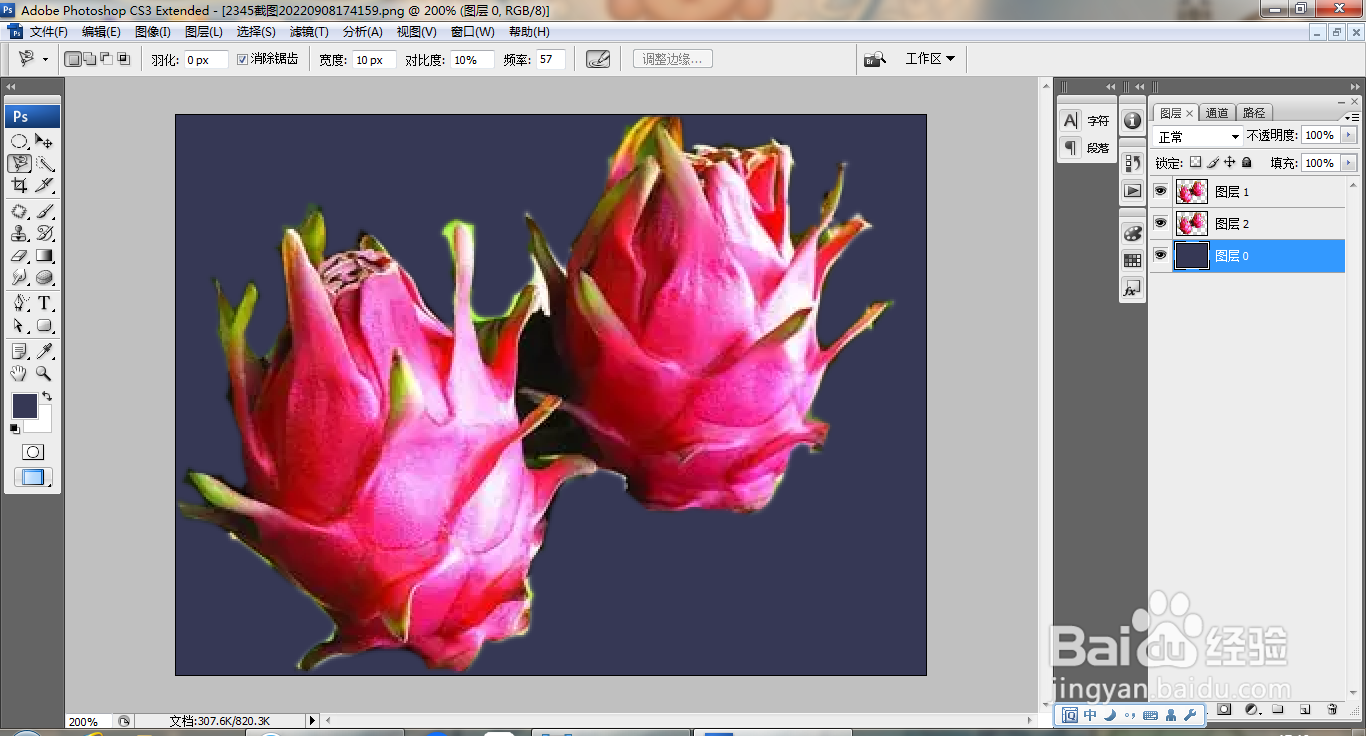Open the 段落 paragraph panel
Viewport: 1366px width, 736px height.
tap(1086, 148)
